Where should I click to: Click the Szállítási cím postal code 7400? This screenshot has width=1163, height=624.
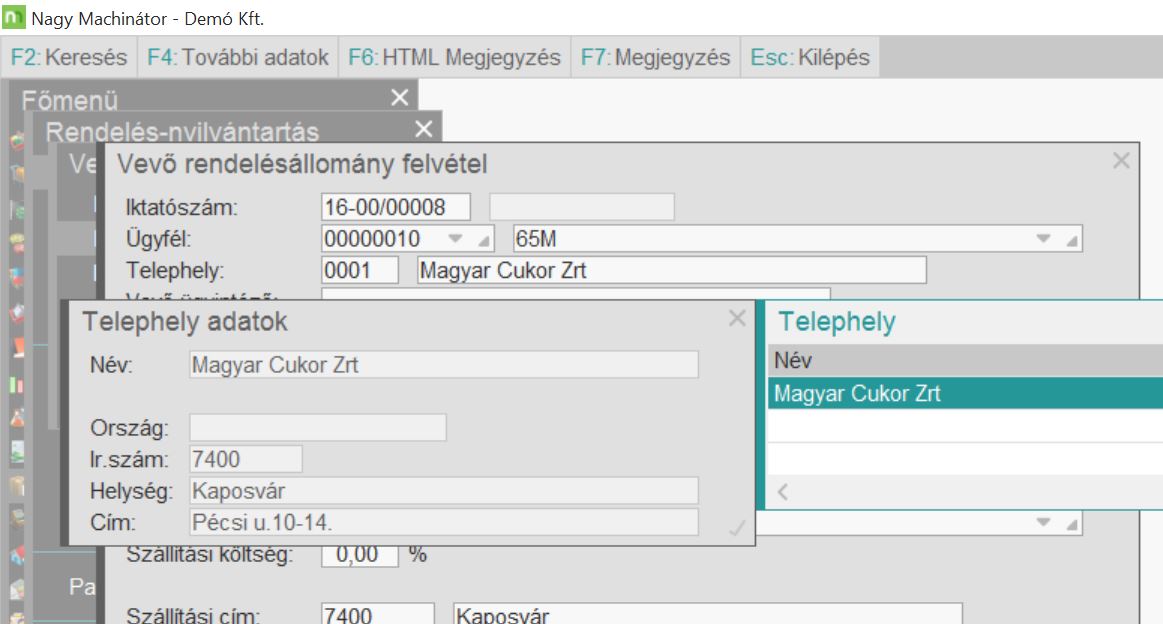(378, 614)
